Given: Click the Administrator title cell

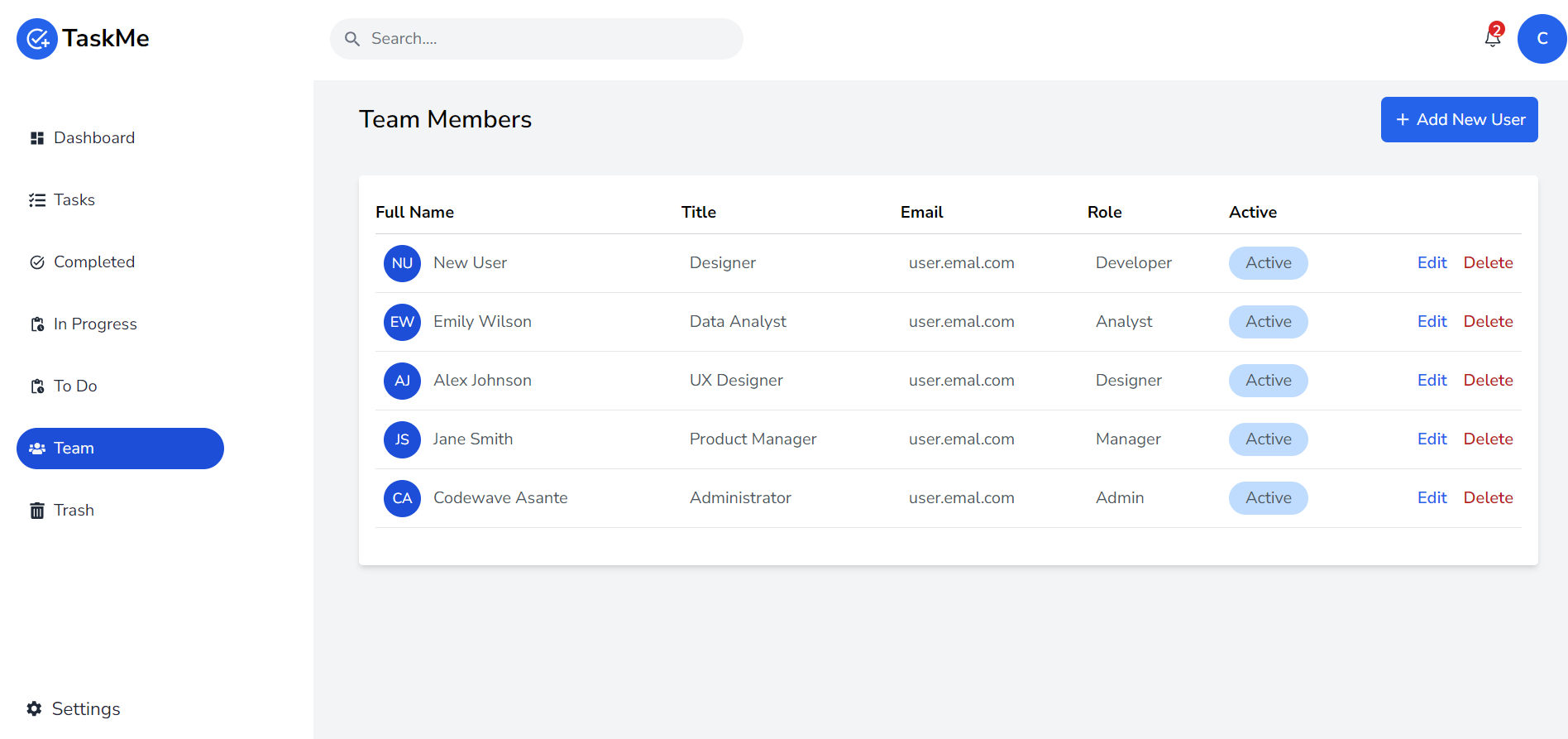Looking at the screenshot, I should [741, 498].
